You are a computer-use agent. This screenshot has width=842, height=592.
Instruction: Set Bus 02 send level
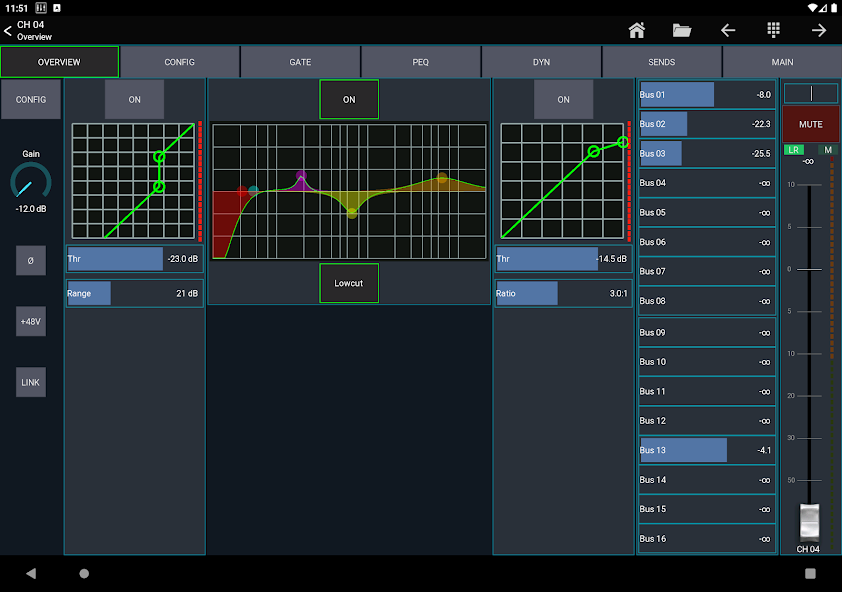click(707, 124)
